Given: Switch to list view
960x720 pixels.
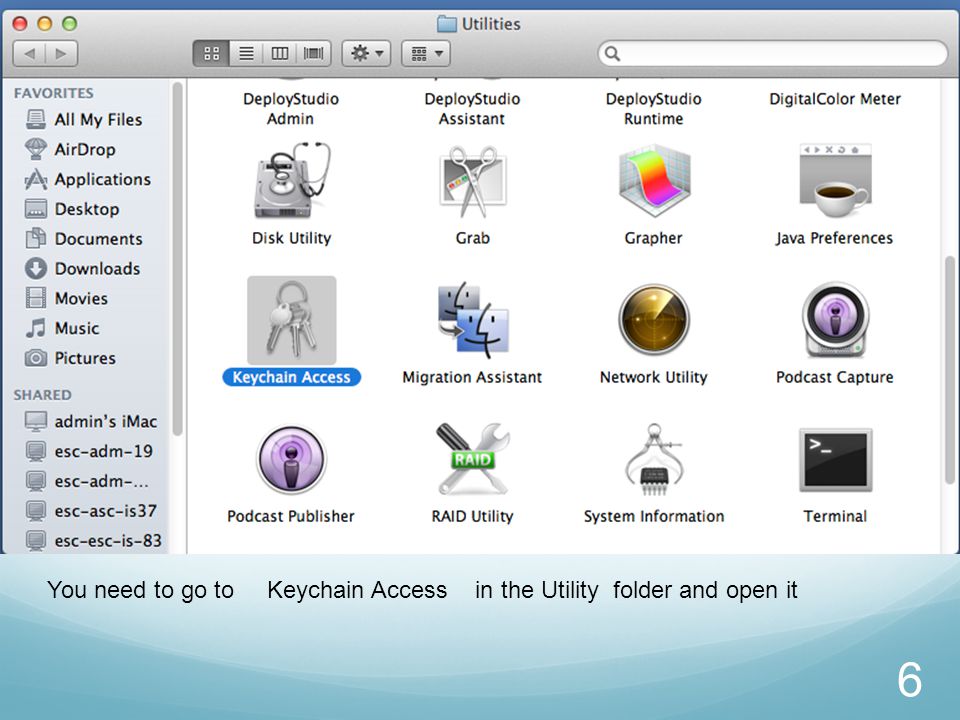Looking at the screenshot, I should pos(246,54).
